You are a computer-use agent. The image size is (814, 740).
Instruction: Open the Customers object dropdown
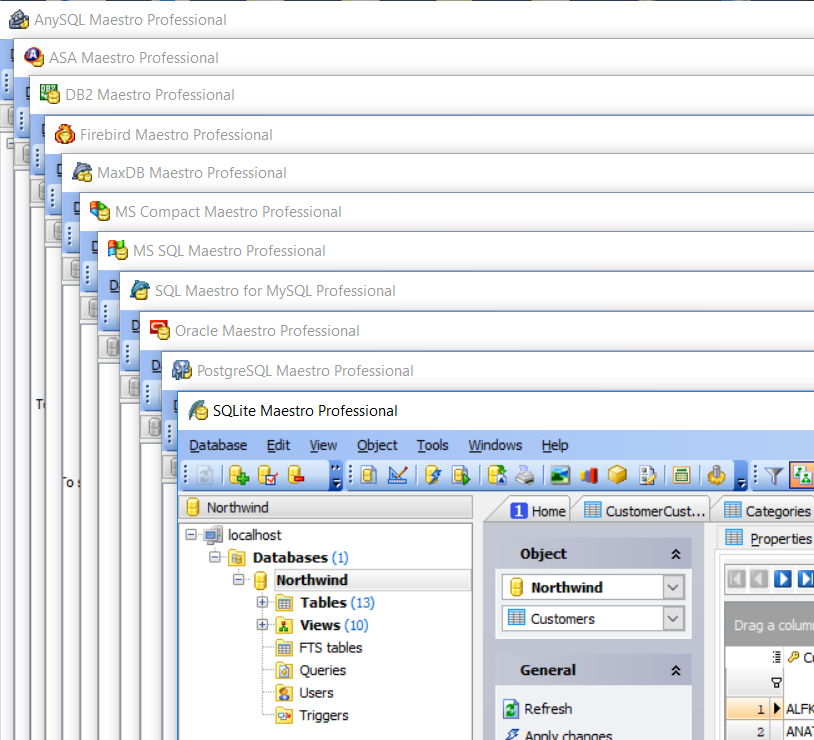tap(673, 618)
